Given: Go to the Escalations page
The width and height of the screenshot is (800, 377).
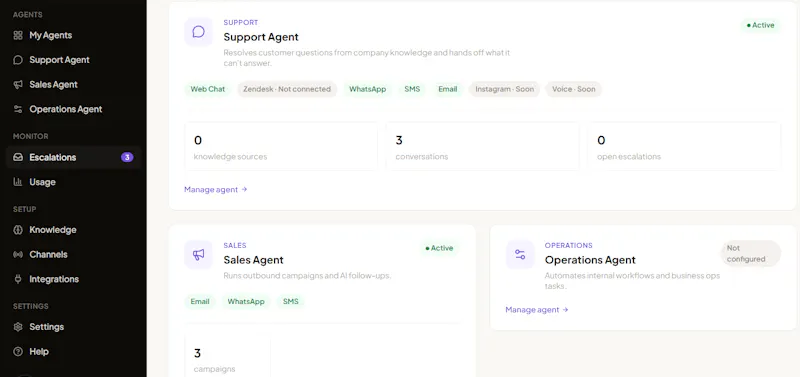Looking at the screenshot, I should point(73,157).
